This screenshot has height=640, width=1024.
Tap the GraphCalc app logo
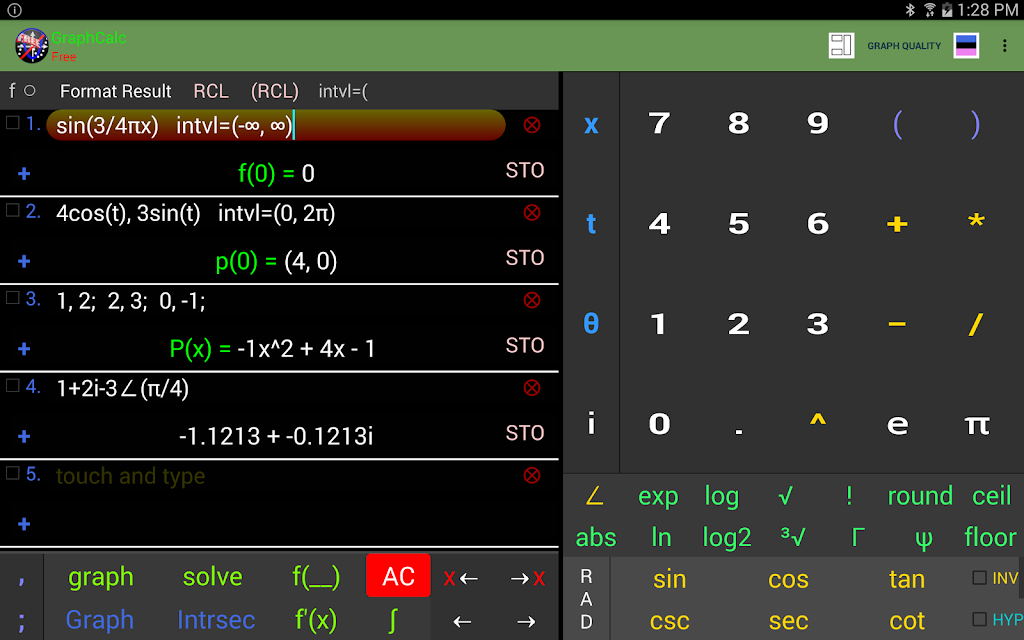pos(31,46)
